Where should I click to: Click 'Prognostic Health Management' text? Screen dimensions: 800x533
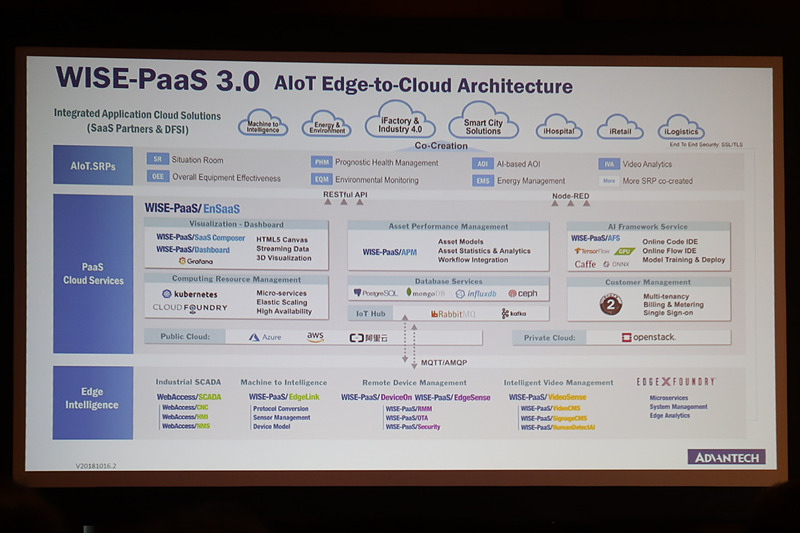(387, 163)
